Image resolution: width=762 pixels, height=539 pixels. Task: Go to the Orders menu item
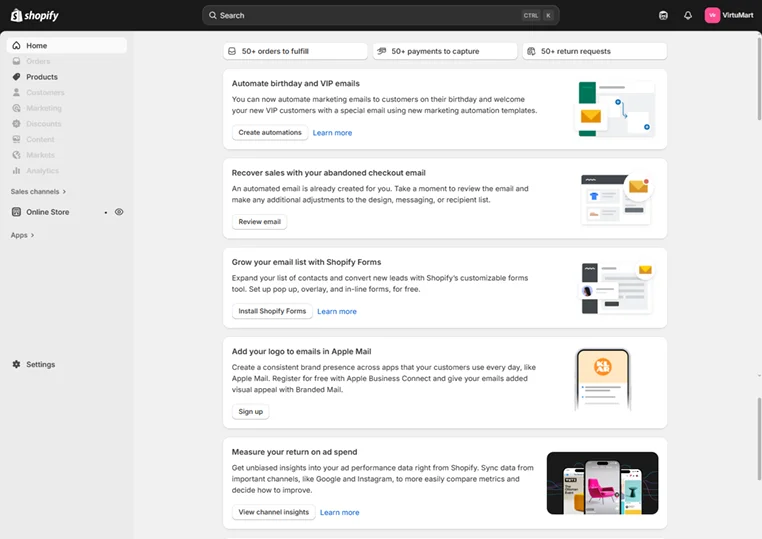[x=38, y=61]
